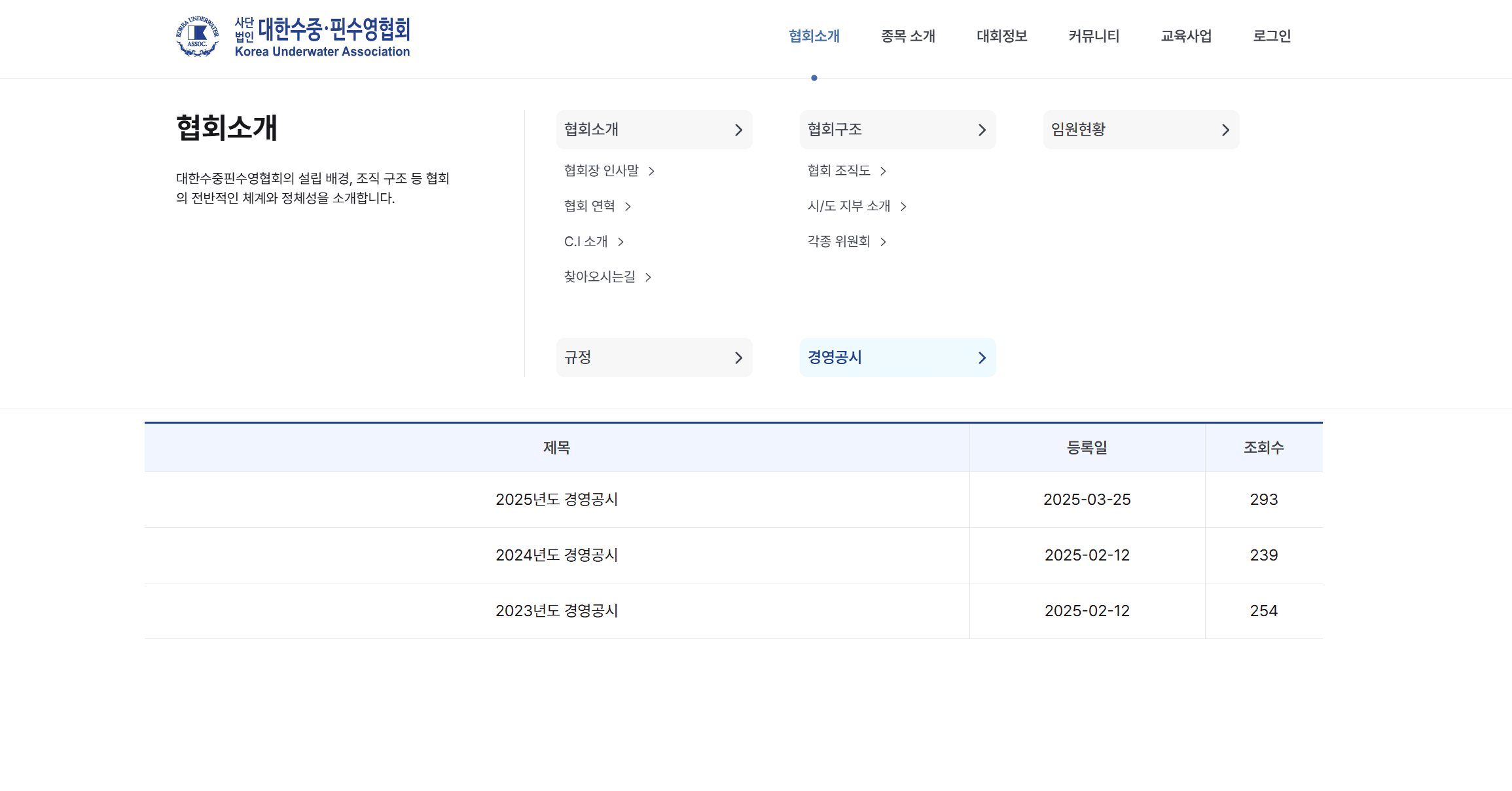
Task: Open the 2024년도 경영공시 post
Action: [556, 555]
